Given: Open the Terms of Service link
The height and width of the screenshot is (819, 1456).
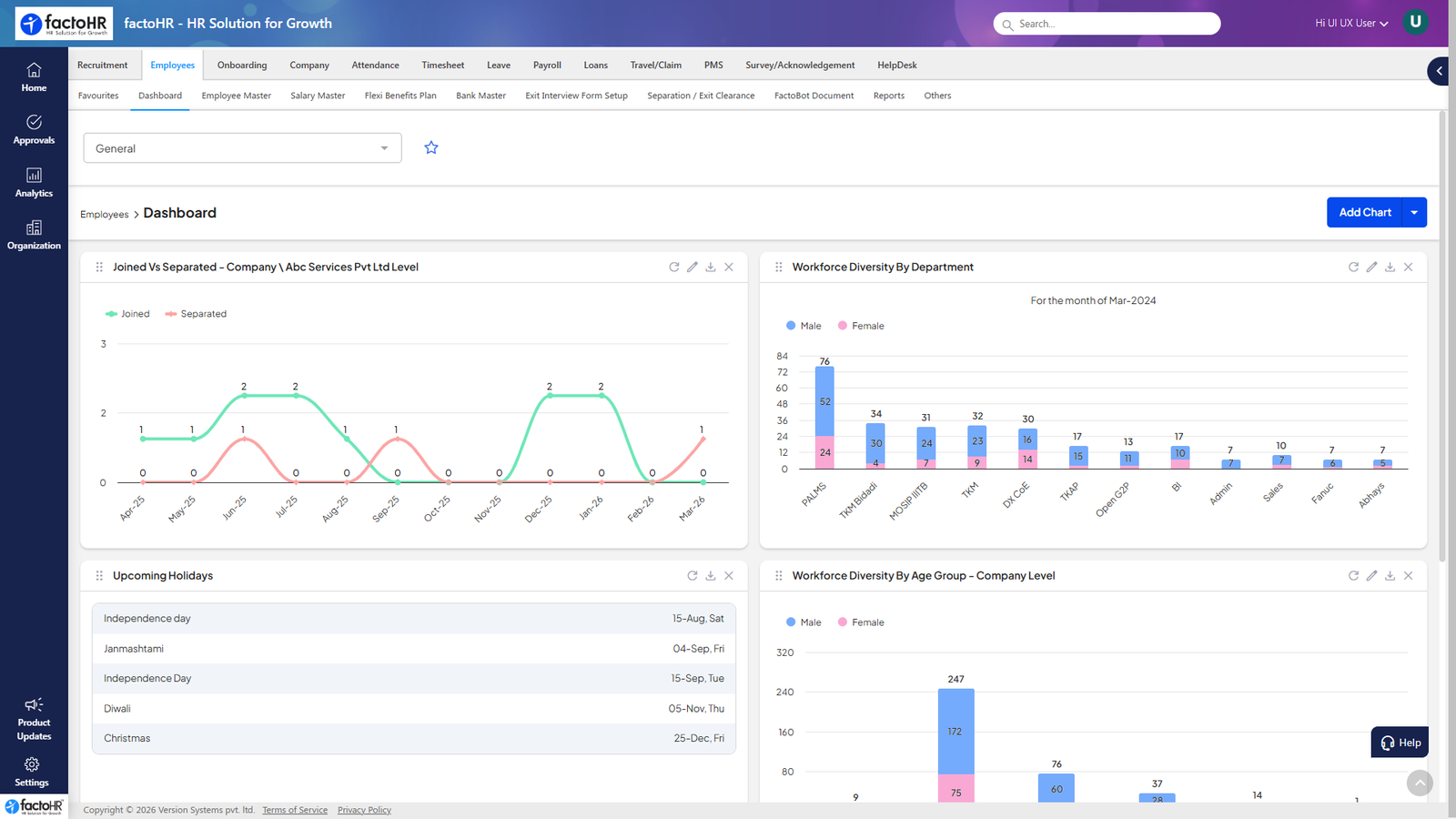Looking at the screenshot, I should click(x=295, y=810).
